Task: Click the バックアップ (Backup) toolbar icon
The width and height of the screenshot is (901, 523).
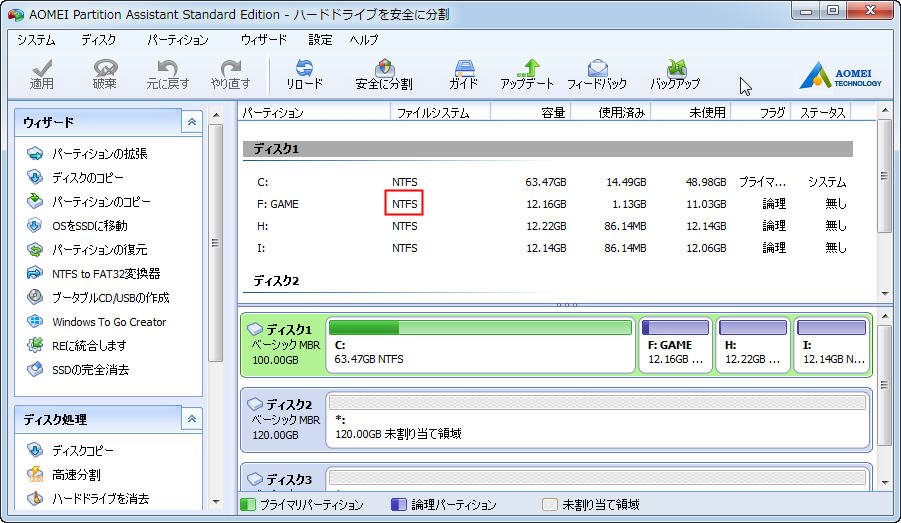Action: point(675,75)
